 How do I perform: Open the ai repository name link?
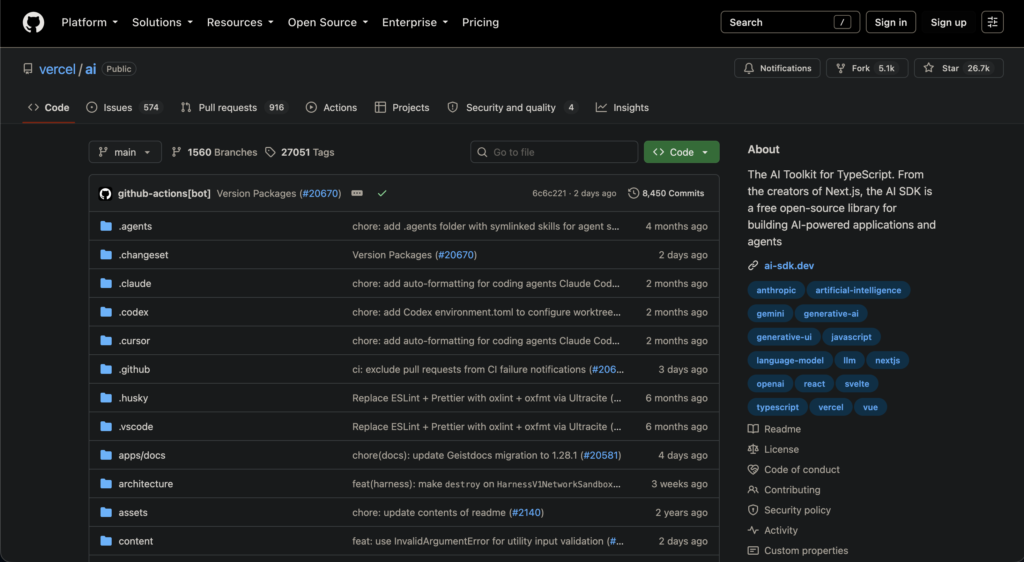(91, 69)
